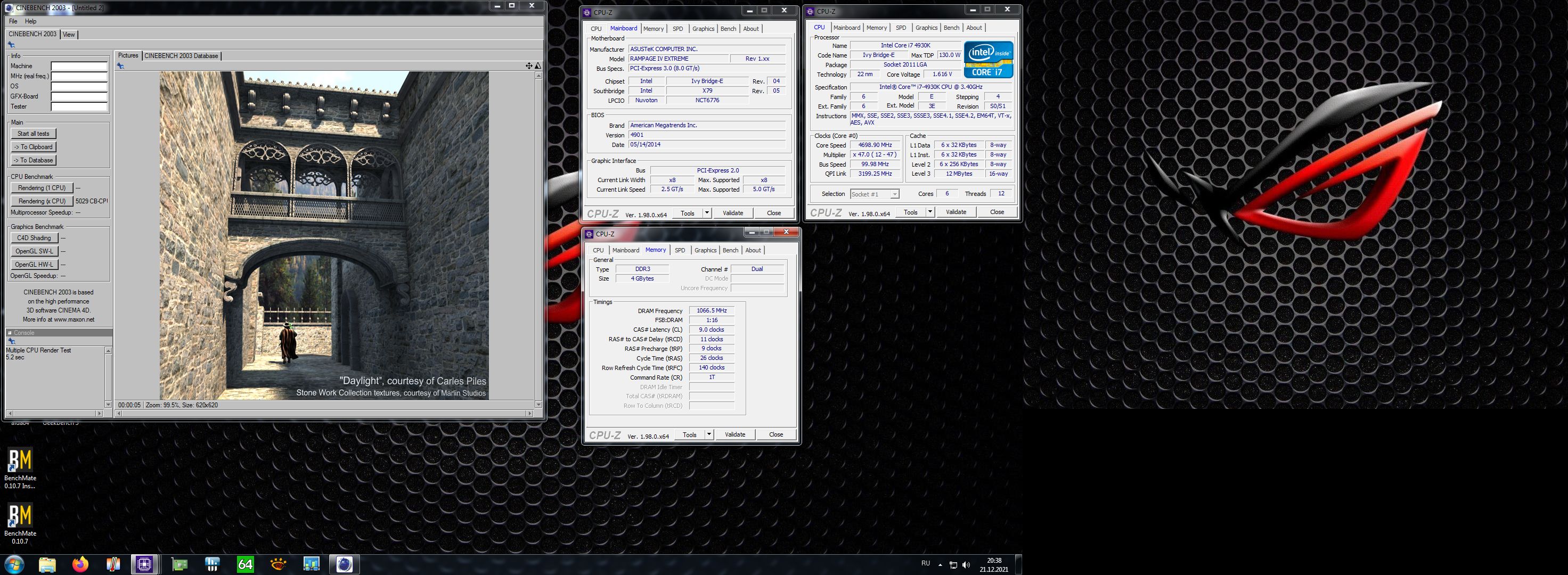
Task: Switch to CPU-Z via its purple taskbar icon
Action: pos(145,564)
